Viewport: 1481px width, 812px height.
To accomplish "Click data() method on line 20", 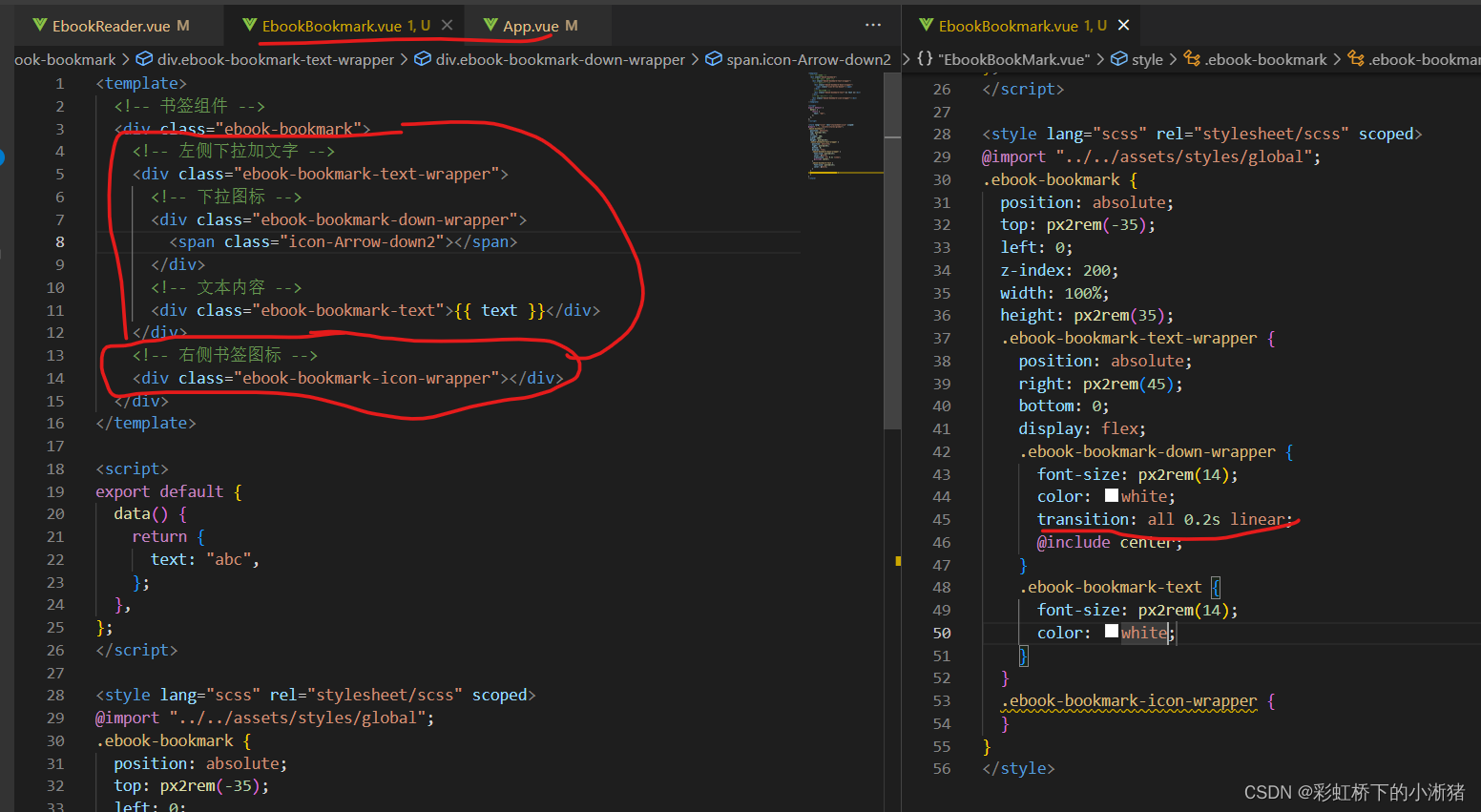I will tap(141, 513).
